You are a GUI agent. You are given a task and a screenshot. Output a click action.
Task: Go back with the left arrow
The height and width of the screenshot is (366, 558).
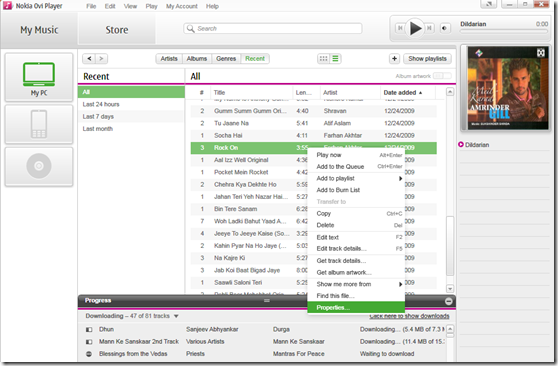click(89, 58)
